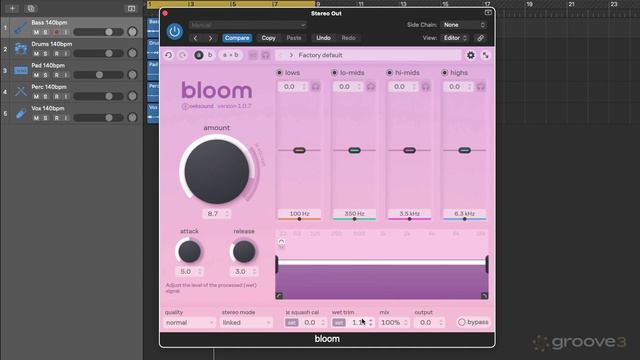Click the release knob
640x360 pixels.
click(244, 251)
